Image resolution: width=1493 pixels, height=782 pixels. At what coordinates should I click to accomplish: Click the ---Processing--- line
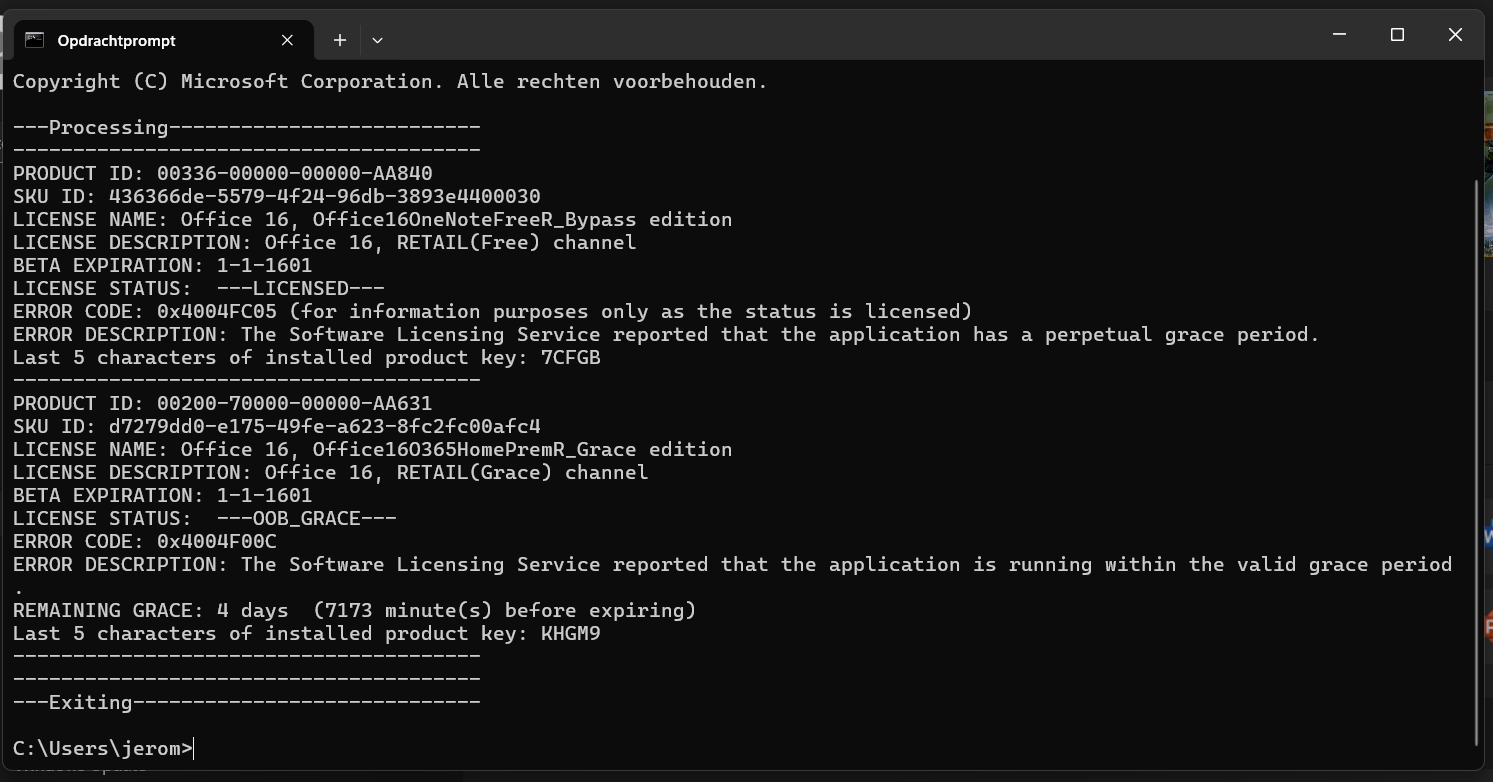[x=247, y=127]
